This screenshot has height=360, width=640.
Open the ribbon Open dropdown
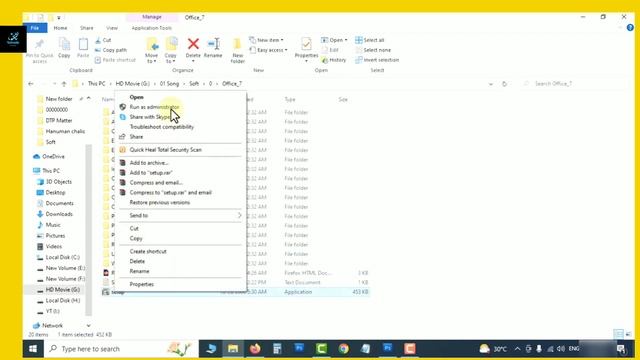coord(334,40)
